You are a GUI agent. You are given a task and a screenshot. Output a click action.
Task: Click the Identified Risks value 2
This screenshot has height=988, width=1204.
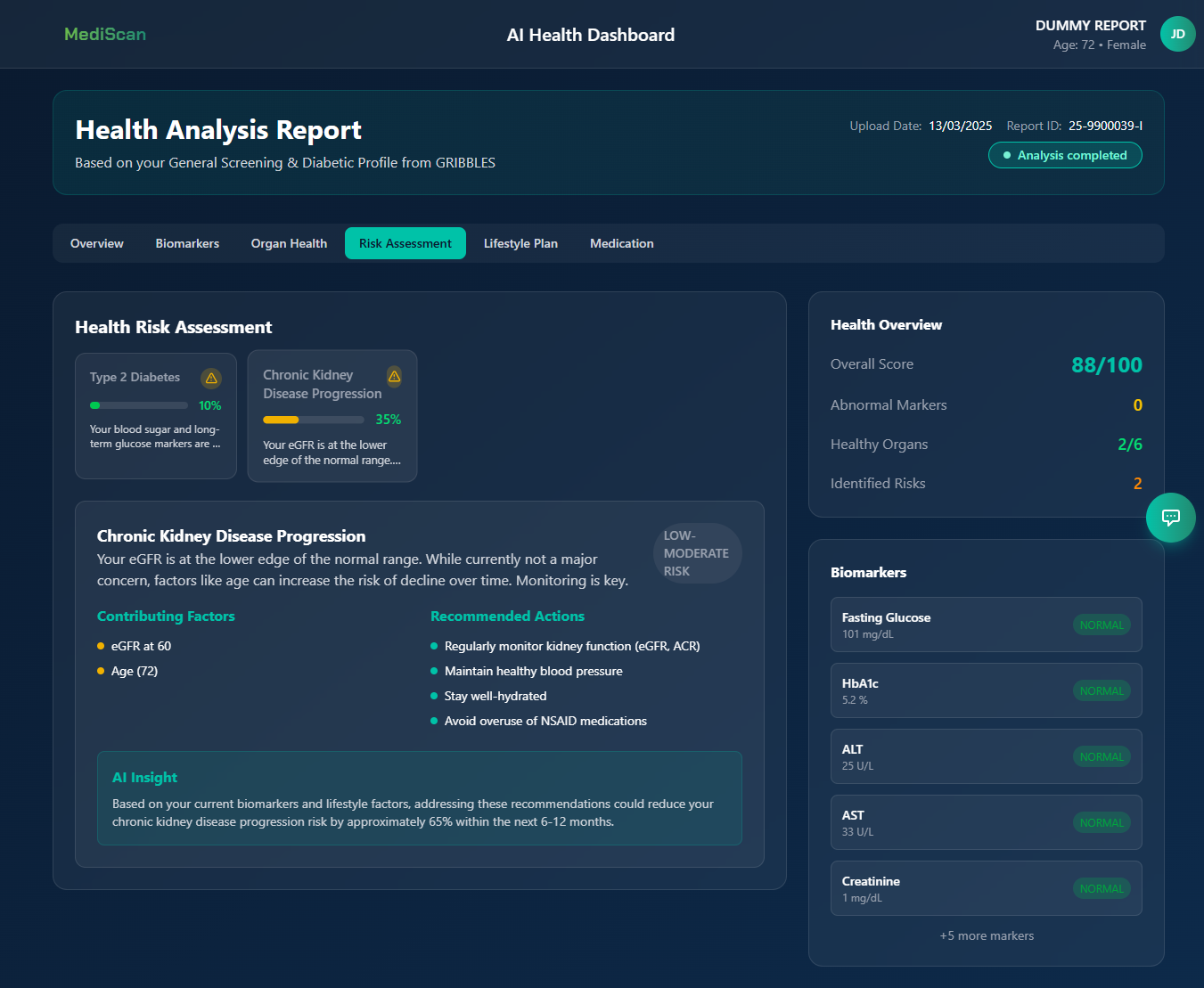point(1137,484)
